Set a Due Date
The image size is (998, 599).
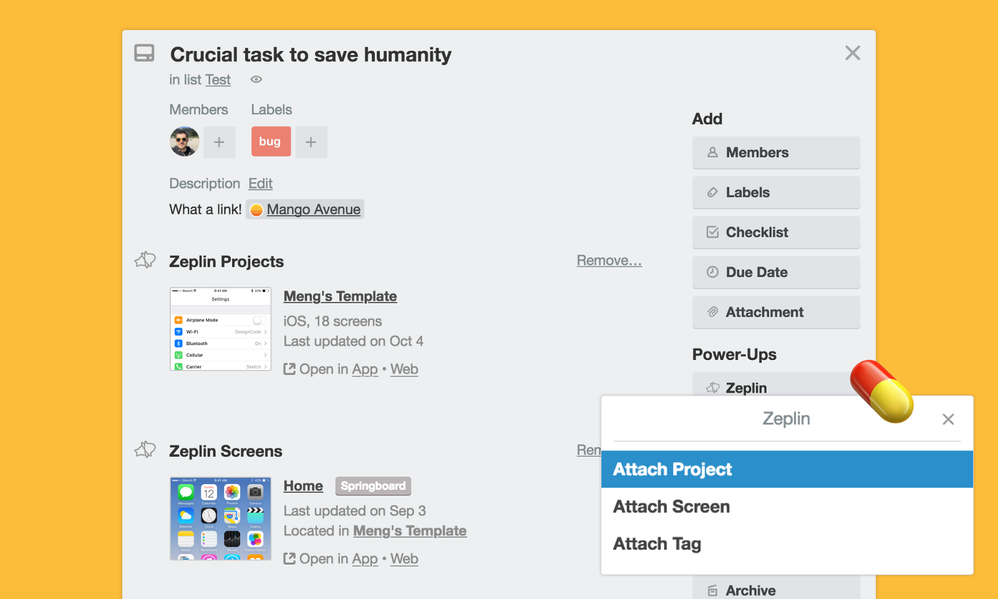point(776,272)
